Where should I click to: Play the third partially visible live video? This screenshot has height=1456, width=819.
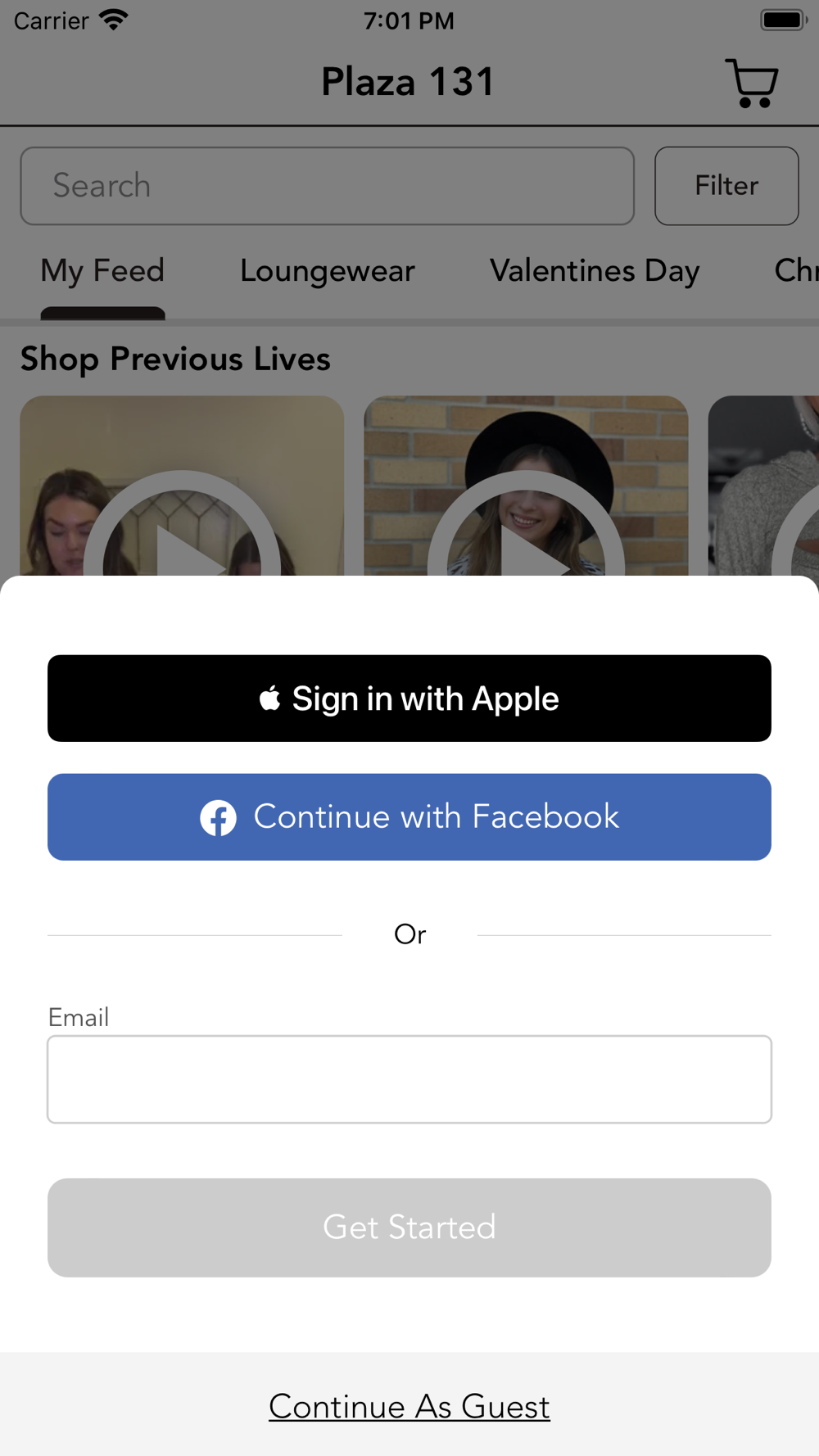[763, 486]
